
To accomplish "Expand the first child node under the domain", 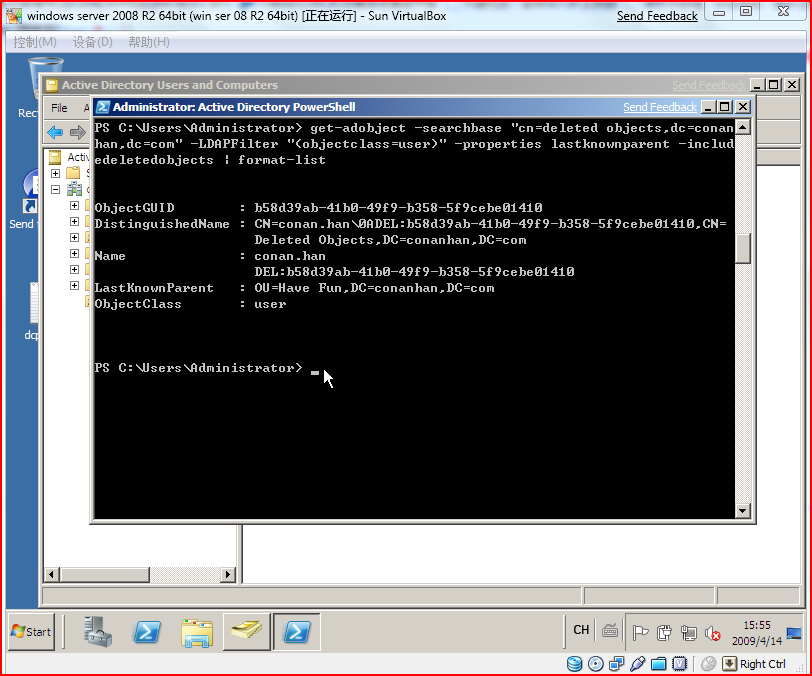I will [x=75, y=205].
